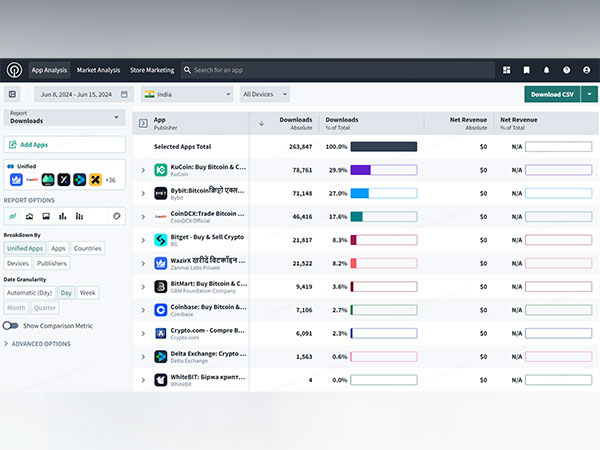Viewport: 600px width, 450px height.
Task: Collapse the sidebar panel icon
Action: pos(13,94)
